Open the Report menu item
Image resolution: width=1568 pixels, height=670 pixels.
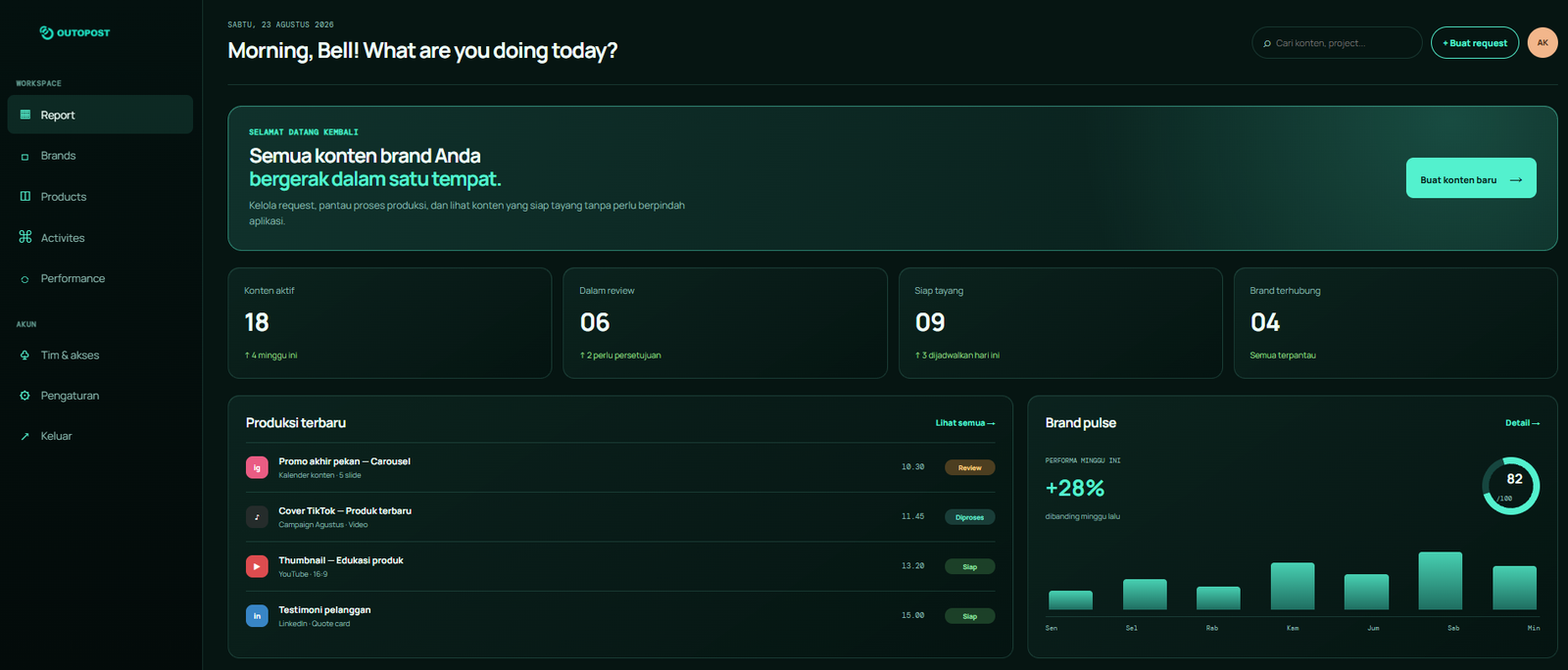click(x=100, y=115)
